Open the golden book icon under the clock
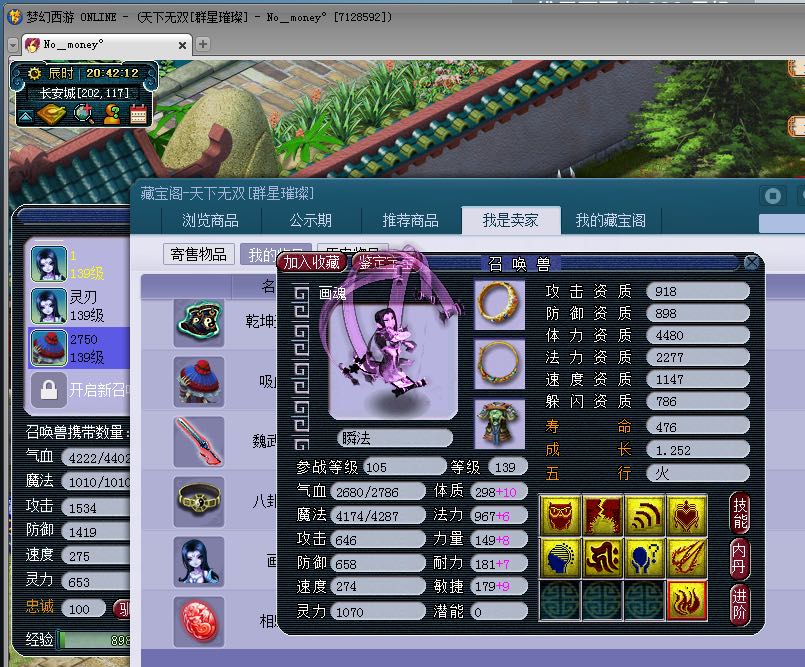 [x=53, y=113]
